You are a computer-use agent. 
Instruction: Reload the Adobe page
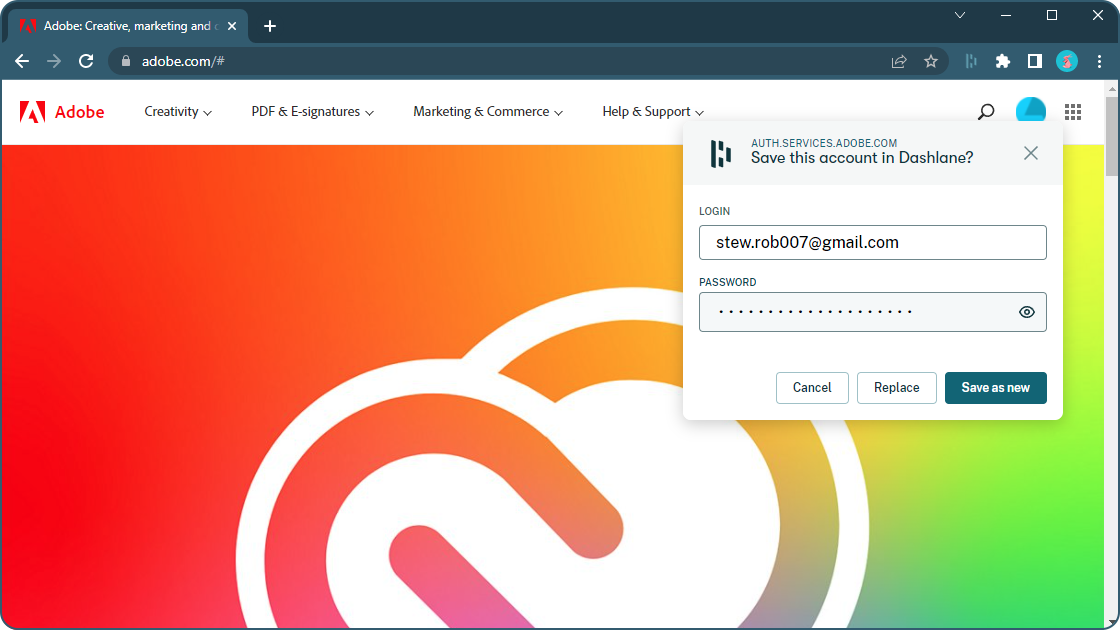click(x=86, y=61)
